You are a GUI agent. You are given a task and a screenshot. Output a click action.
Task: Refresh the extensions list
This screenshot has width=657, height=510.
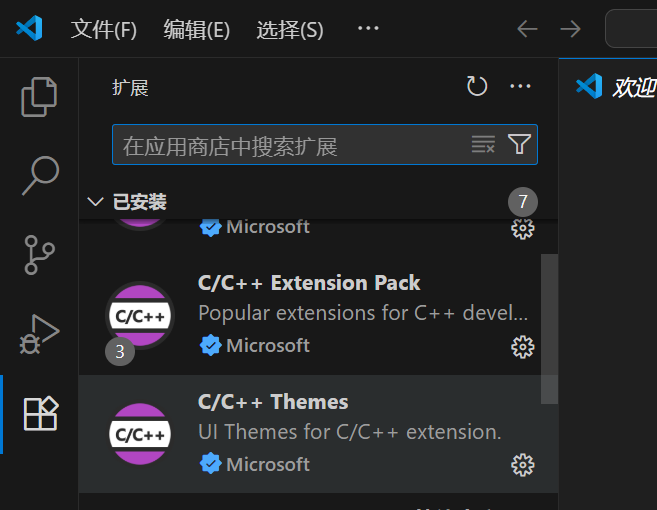[477, 87]
